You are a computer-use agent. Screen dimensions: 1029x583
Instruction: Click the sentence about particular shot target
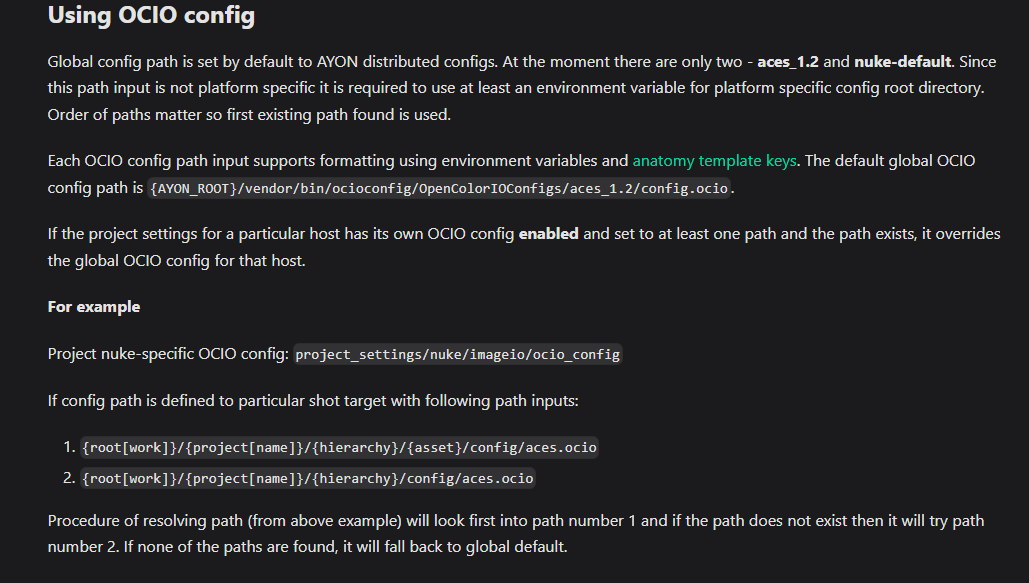coord(313,400)
